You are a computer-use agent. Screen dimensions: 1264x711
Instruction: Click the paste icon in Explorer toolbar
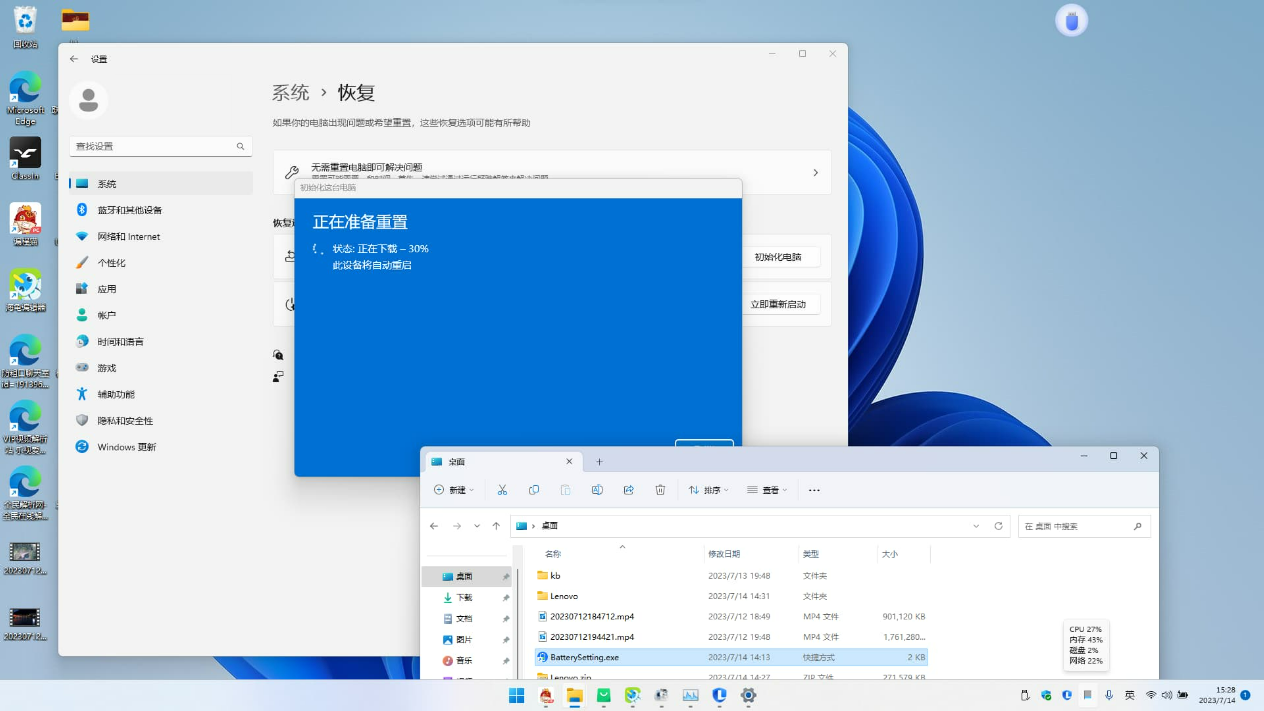(565, 490)
